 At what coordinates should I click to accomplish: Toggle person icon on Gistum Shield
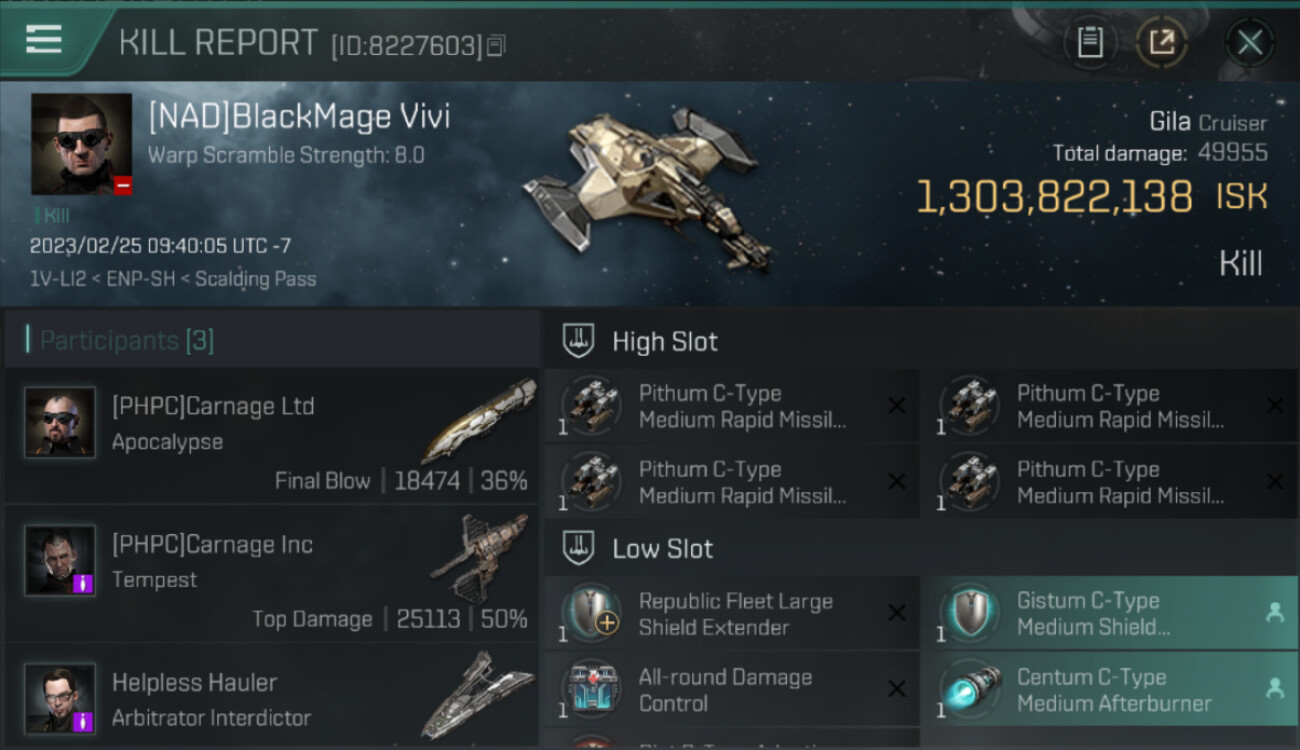click(1274, 613)
